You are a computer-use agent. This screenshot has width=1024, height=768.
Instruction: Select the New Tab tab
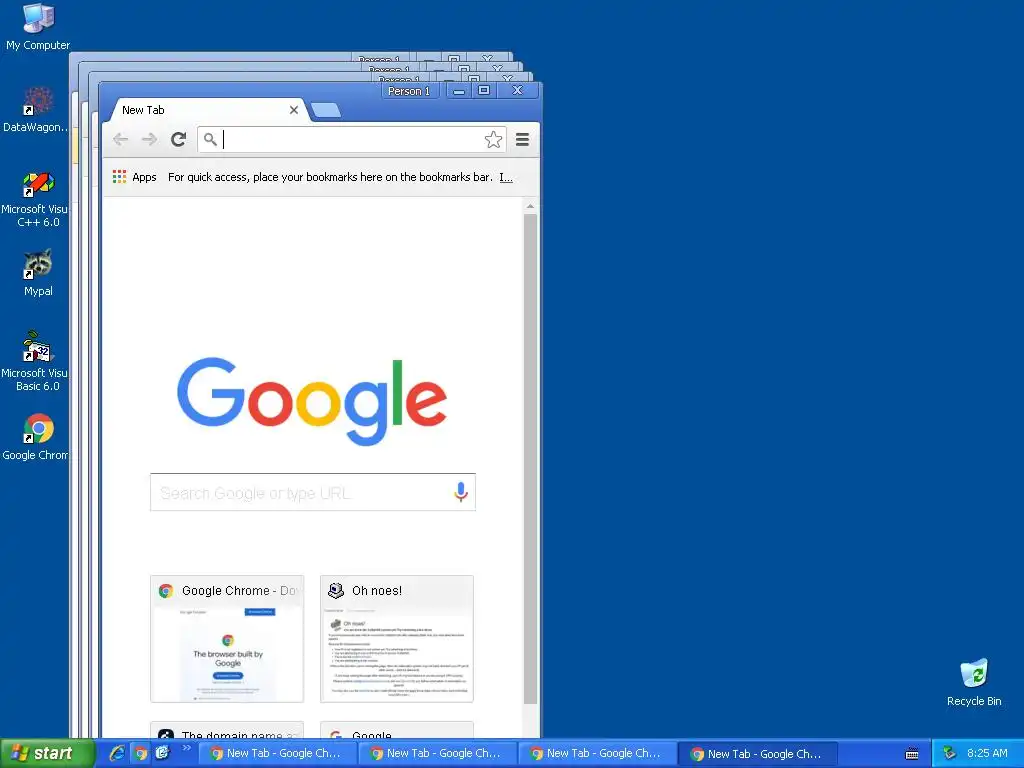tap(206, 110)
